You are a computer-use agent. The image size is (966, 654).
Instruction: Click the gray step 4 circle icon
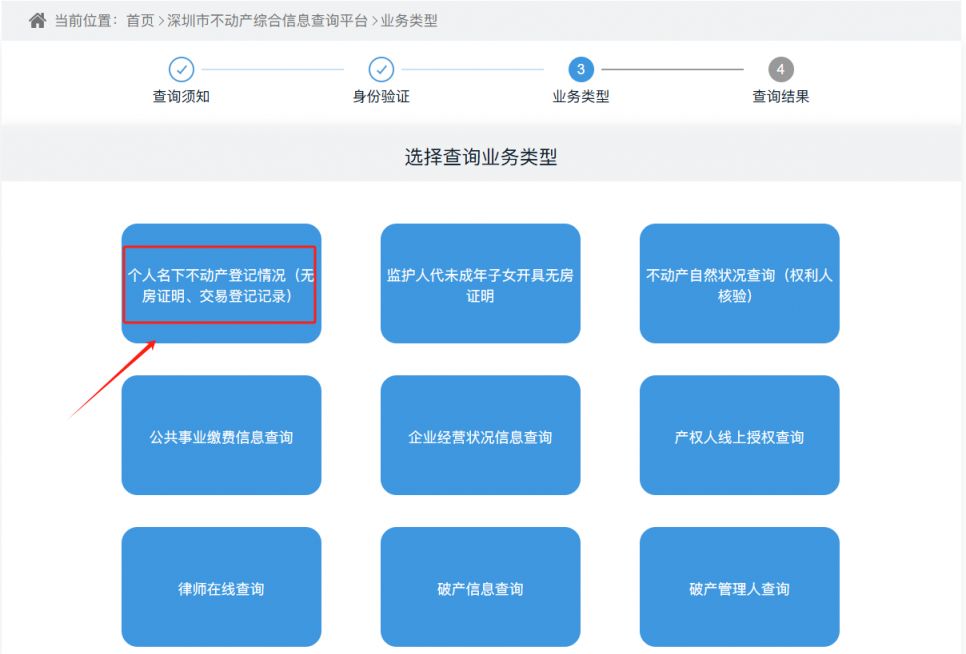pos(781,70)
